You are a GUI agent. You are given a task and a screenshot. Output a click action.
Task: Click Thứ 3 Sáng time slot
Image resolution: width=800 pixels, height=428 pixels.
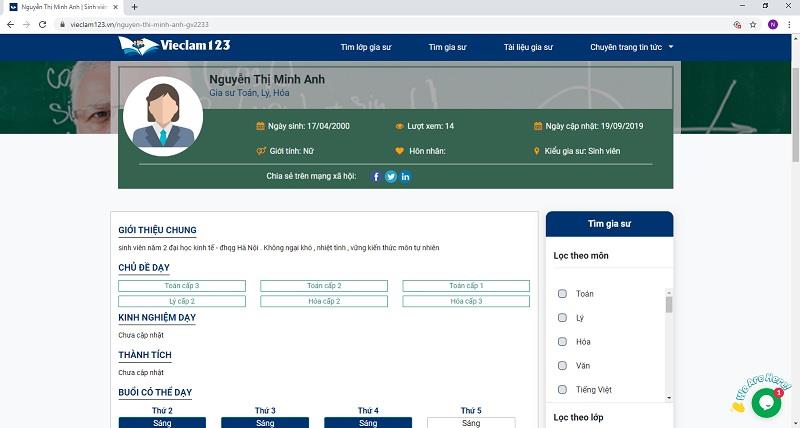coord(265,423)
